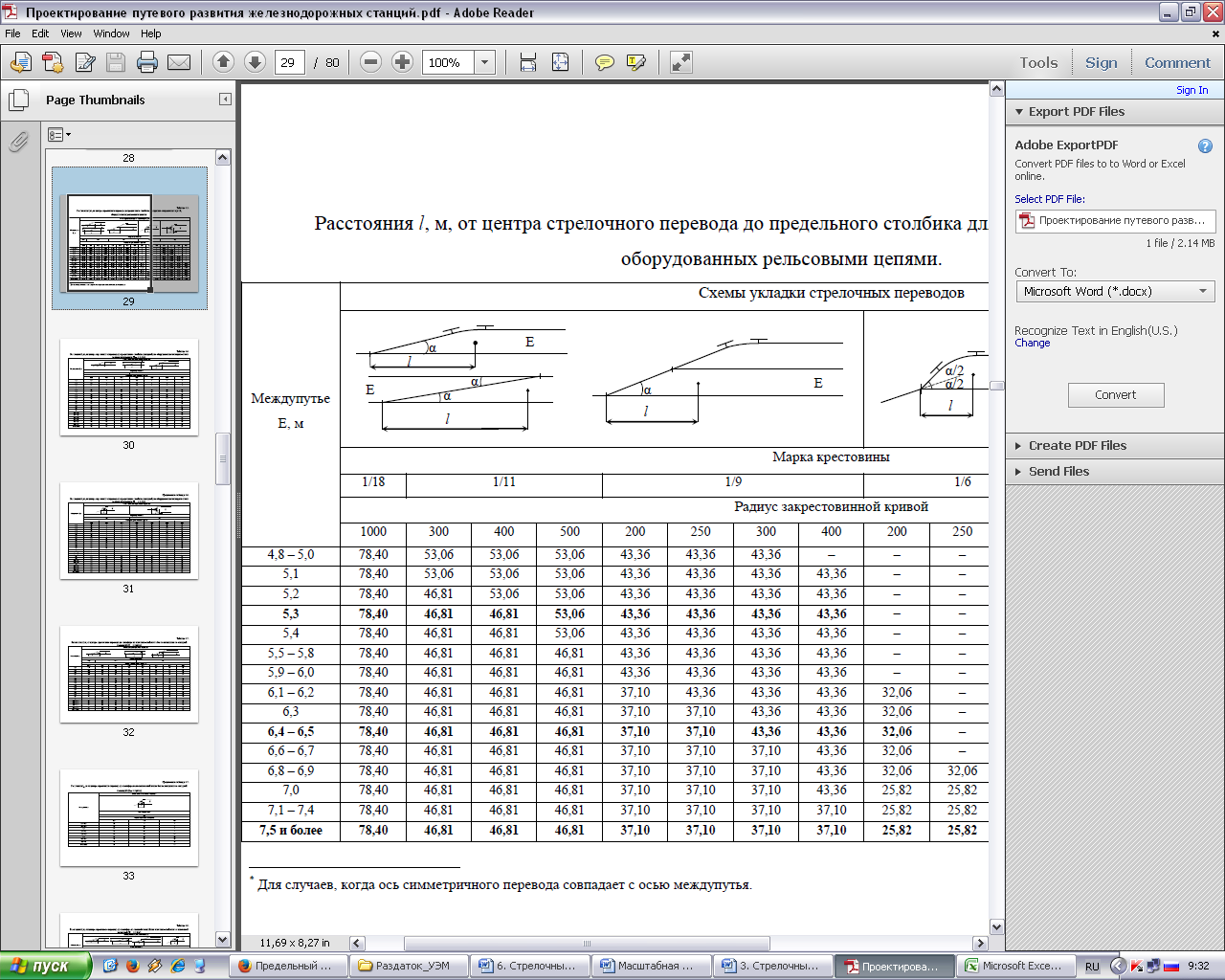Go to the next page arrow
This screenshot has width=1225, height=980.
point(255,62)
